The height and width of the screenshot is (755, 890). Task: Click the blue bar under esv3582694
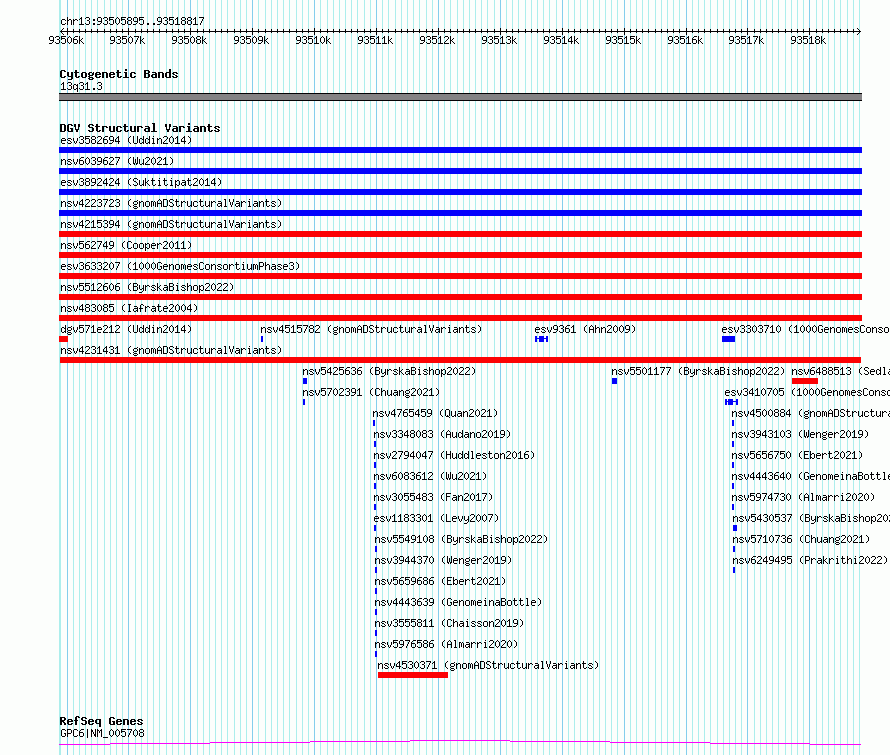click(x=460, y=150)
